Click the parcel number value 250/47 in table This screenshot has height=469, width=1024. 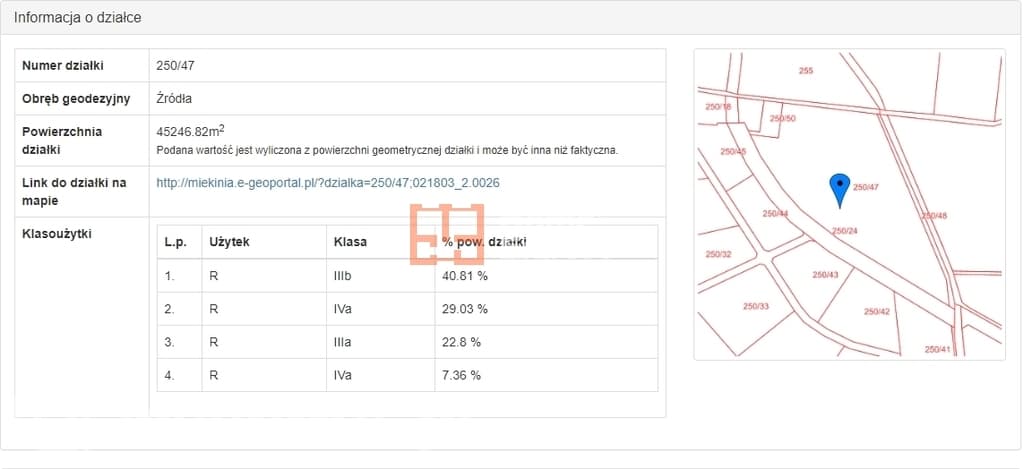[x=175, y=65]
